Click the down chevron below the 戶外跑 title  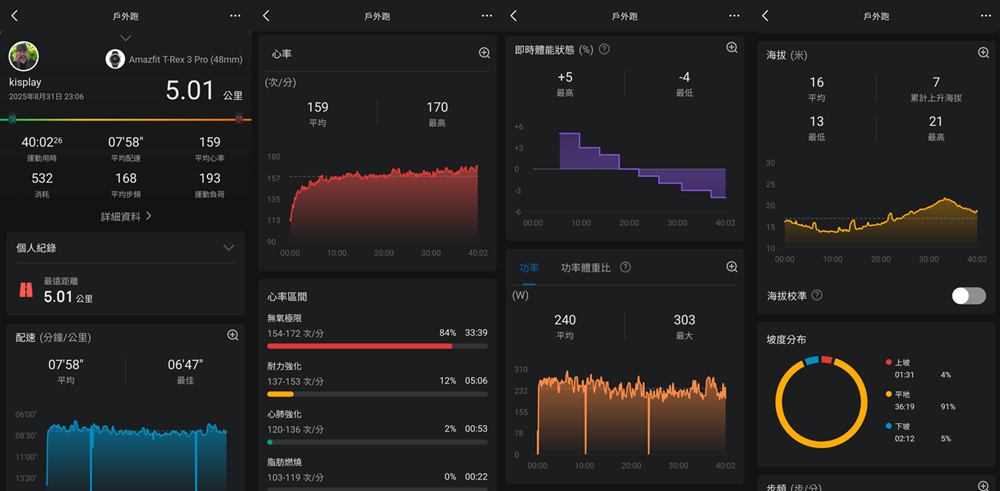125,37
